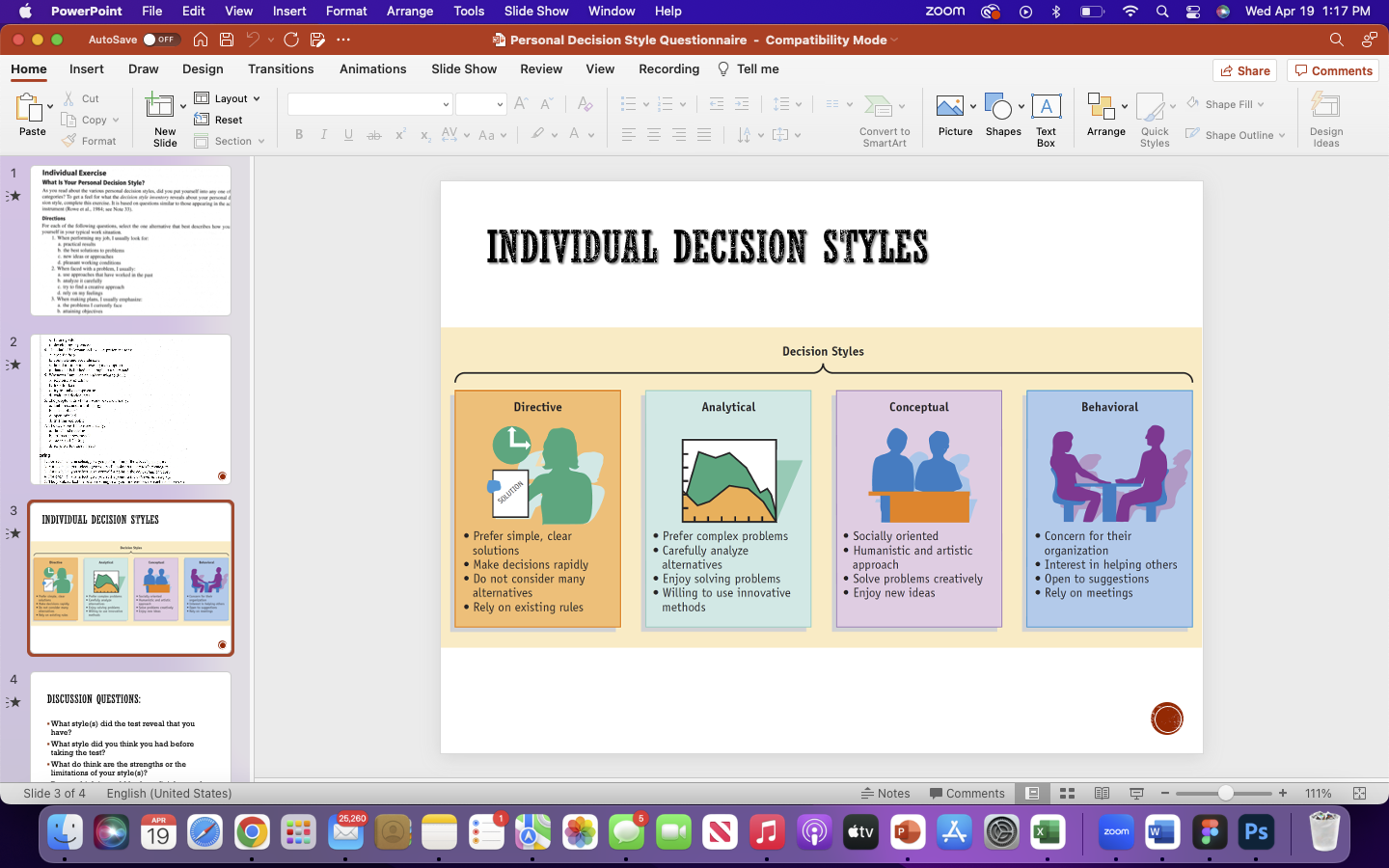Toggle AutoSave switch off/on
The height and width of the screenshot is (868, 1389).
[x=160, y=40]
